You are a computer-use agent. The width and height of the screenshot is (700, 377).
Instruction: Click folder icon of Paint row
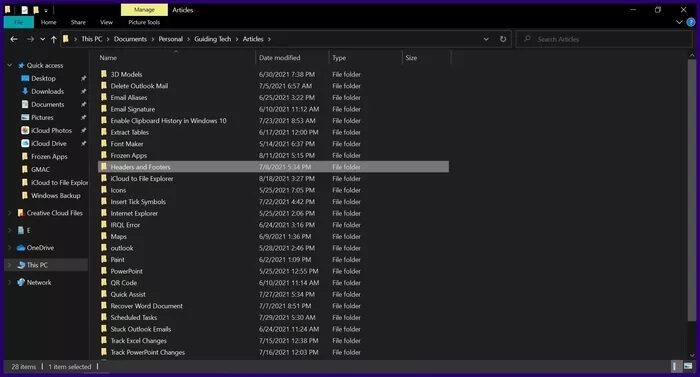click(x=104, y=260)
